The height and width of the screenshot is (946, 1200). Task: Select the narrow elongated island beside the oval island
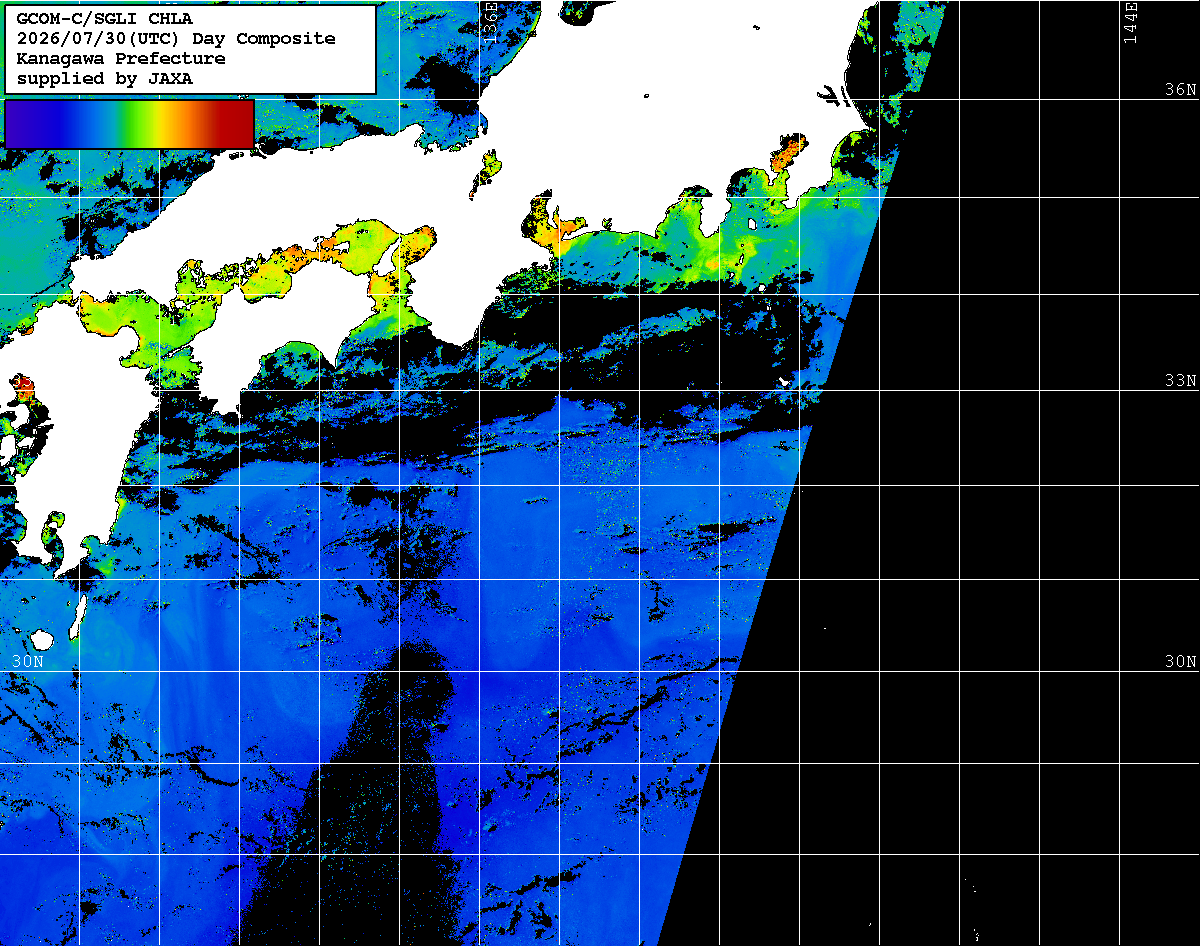point(77,615)
